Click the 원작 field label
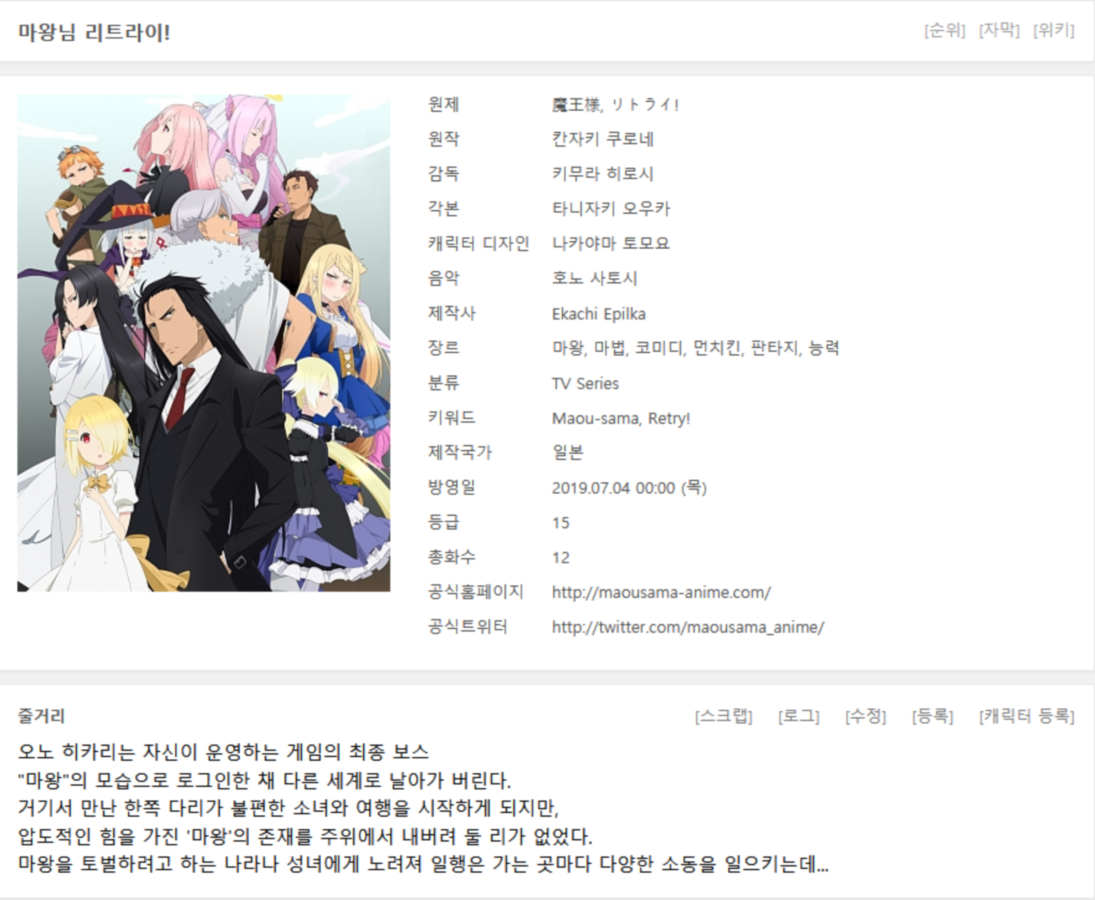The width and height of the screenshot is (1095, 900). [443, 139]
